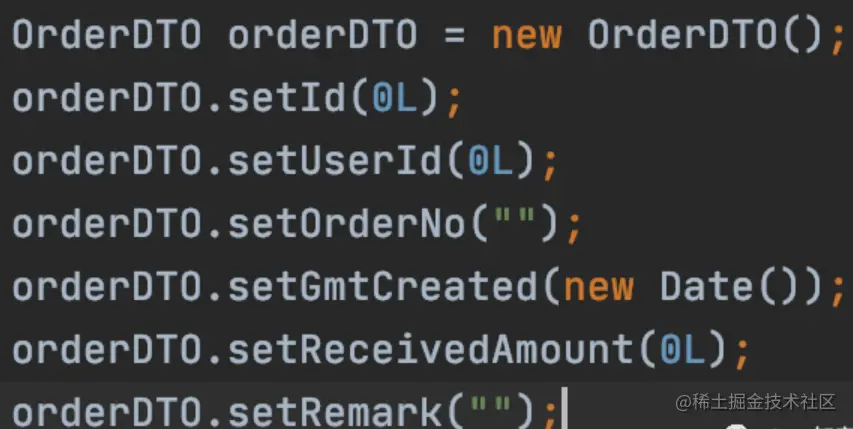Click the new keyword before Date()
The height and width of the screenshot is (429, 853).
(x=599, y=288)
